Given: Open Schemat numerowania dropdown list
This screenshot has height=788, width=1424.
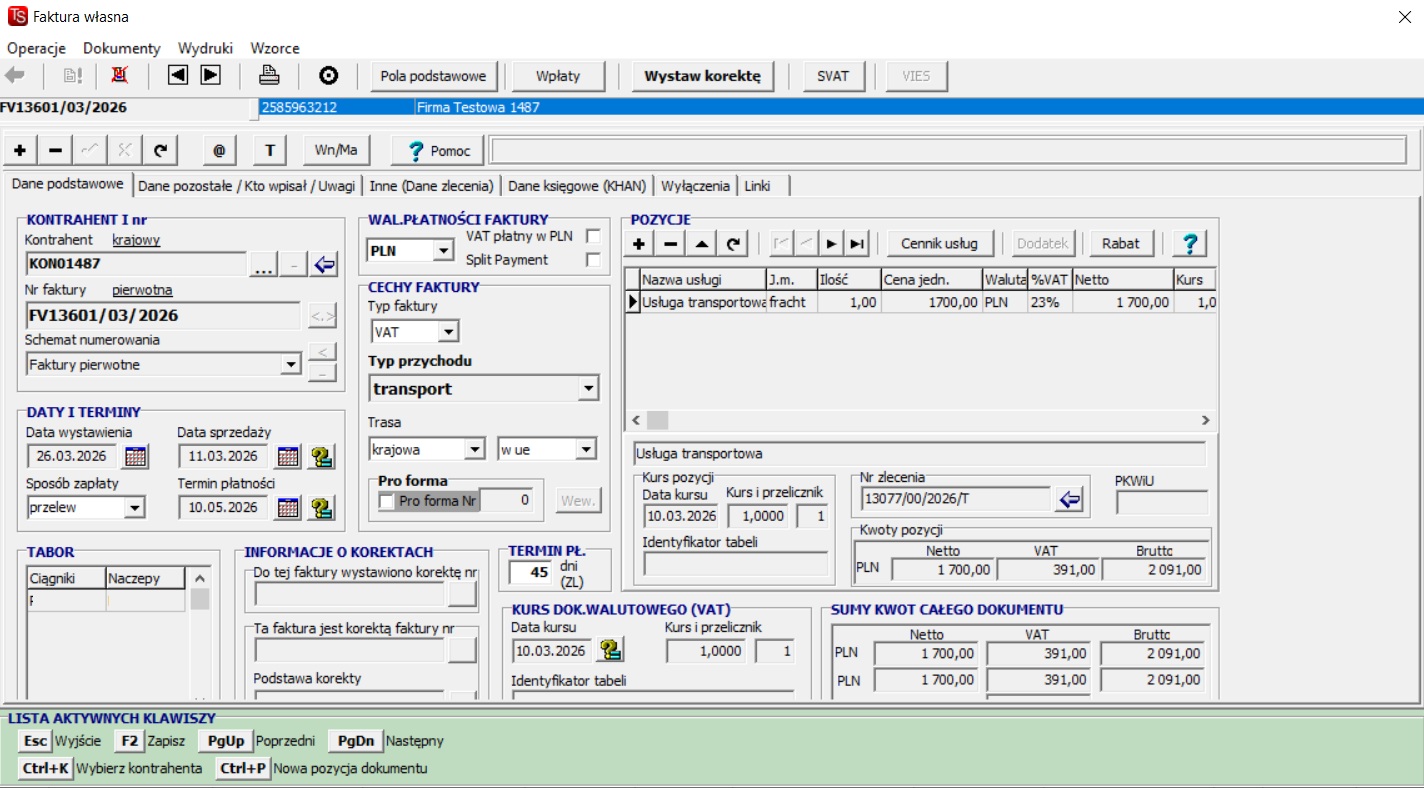Looking at the screenshot, I should point(290,365).
